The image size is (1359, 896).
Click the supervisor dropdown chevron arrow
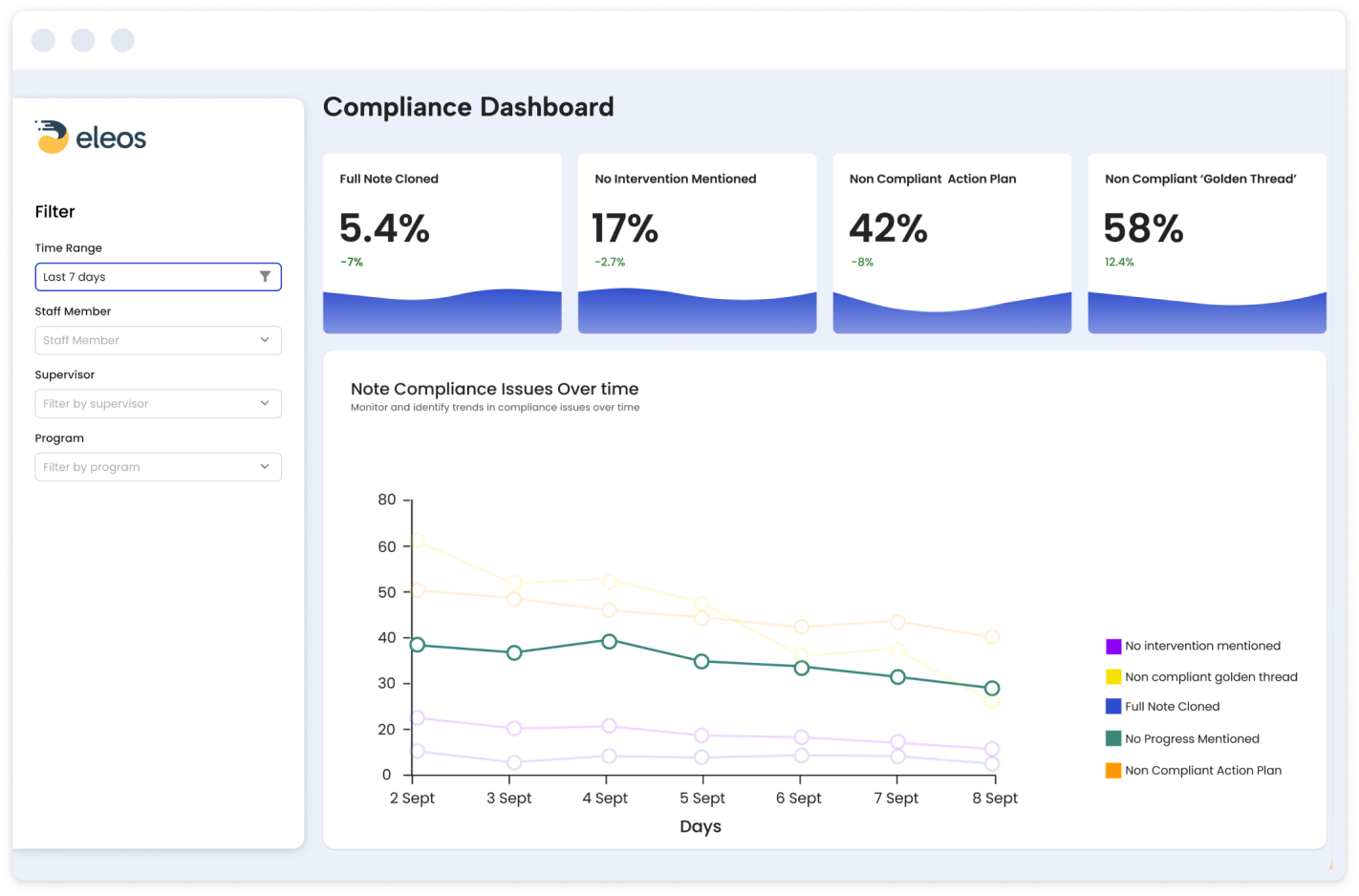coord(265,403)
